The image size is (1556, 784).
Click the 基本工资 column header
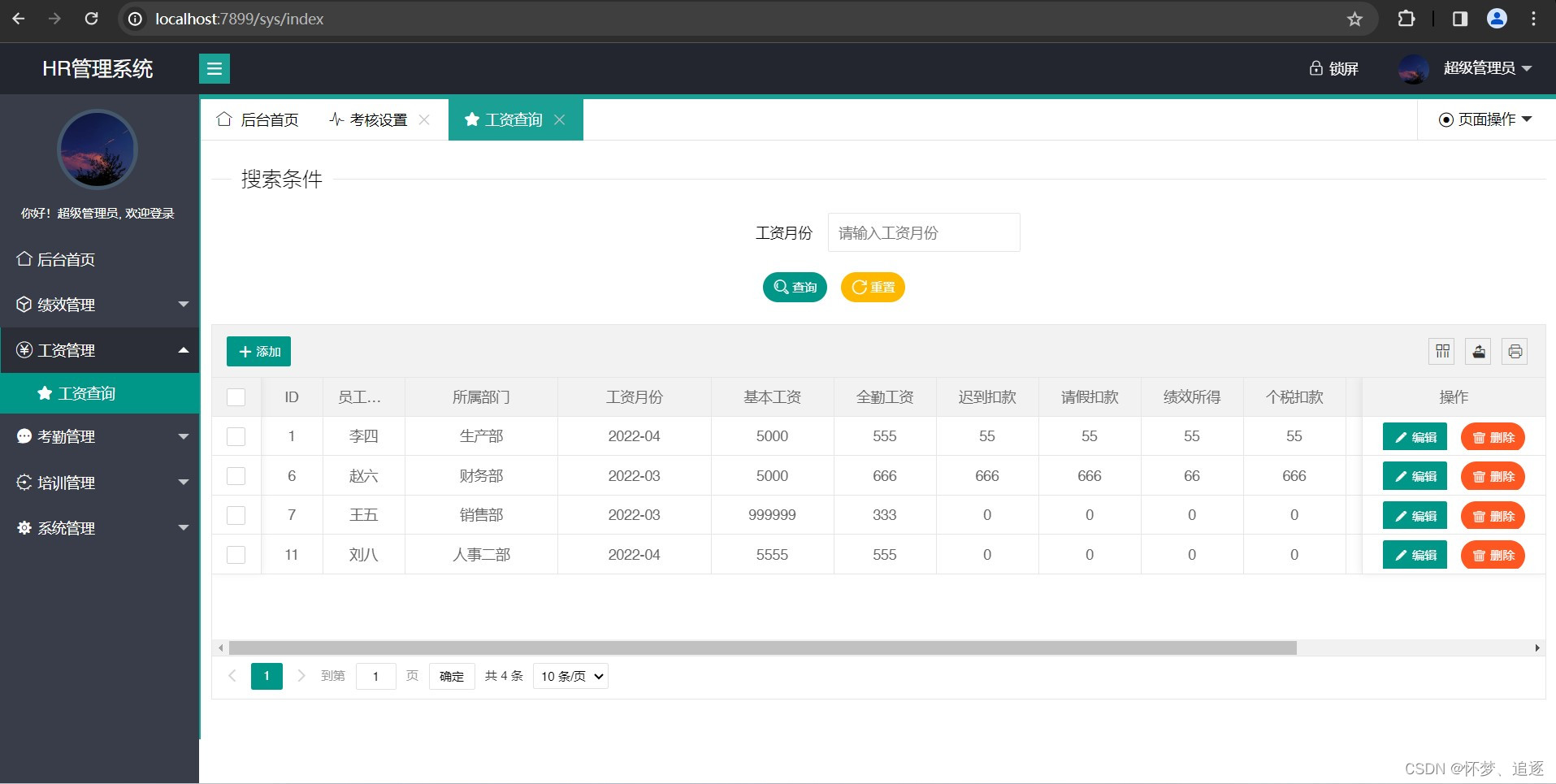coord(772,397)
